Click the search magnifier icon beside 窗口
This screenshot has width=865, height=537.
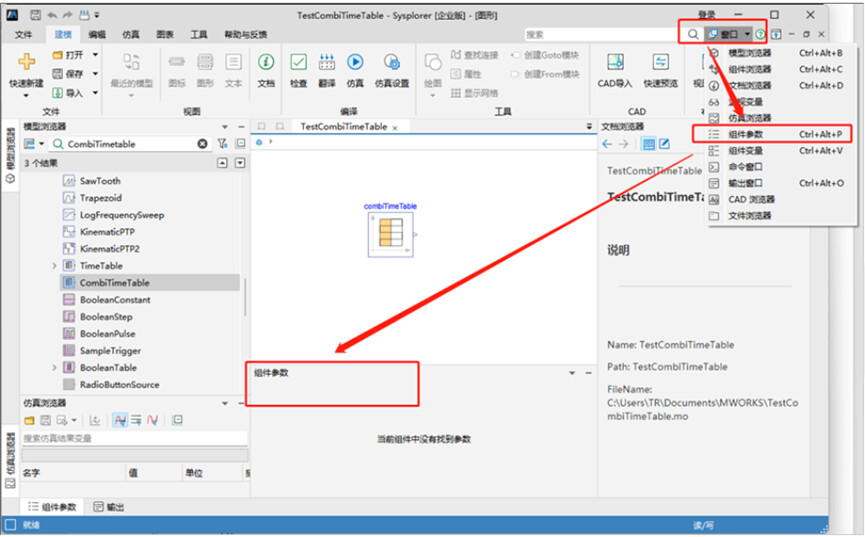click(693, 34)
